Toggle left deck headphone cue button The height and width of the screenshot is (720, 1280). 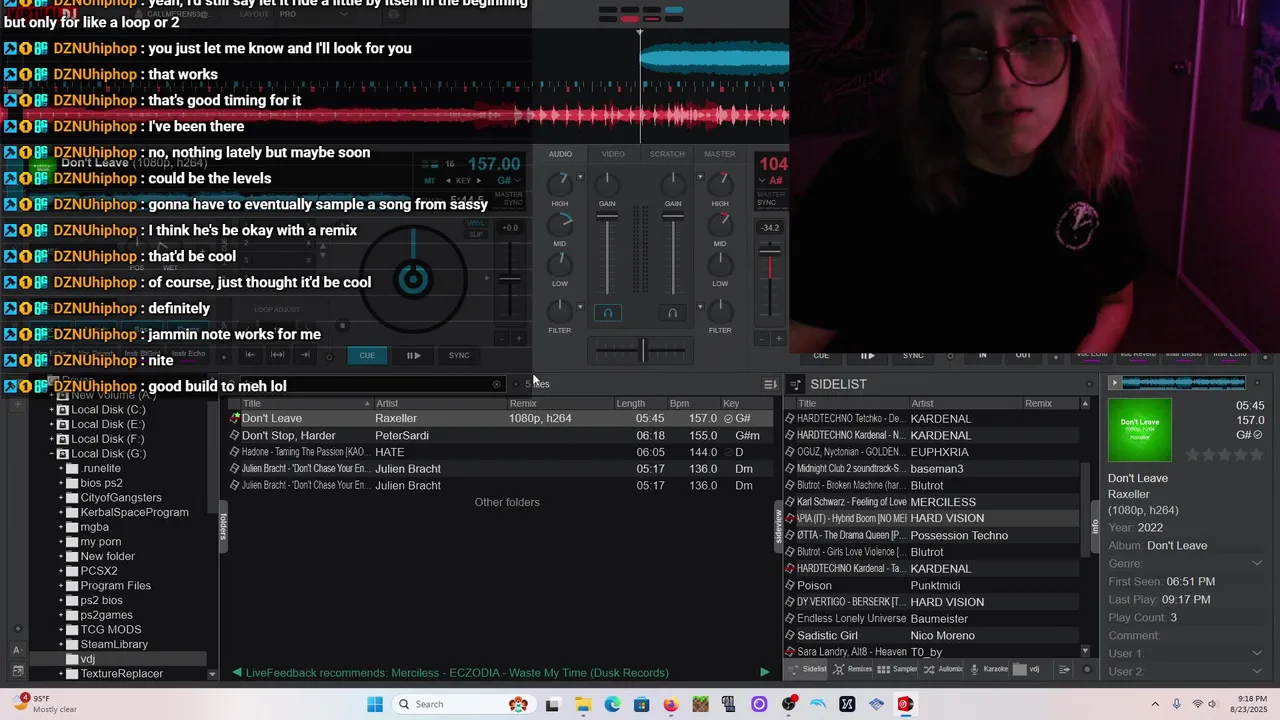tap(607, 313)
